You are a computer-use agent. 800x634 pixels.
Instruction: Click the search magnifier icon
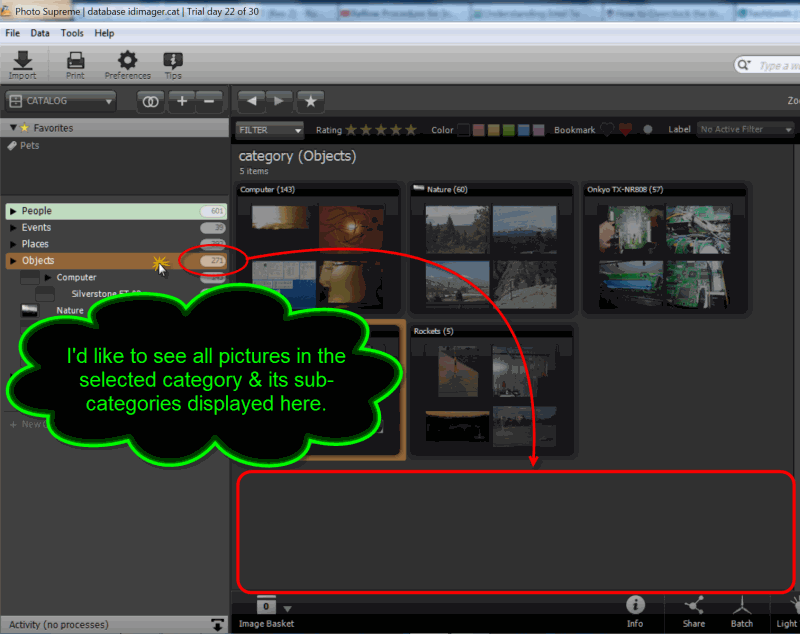click(x=744, y=65)
